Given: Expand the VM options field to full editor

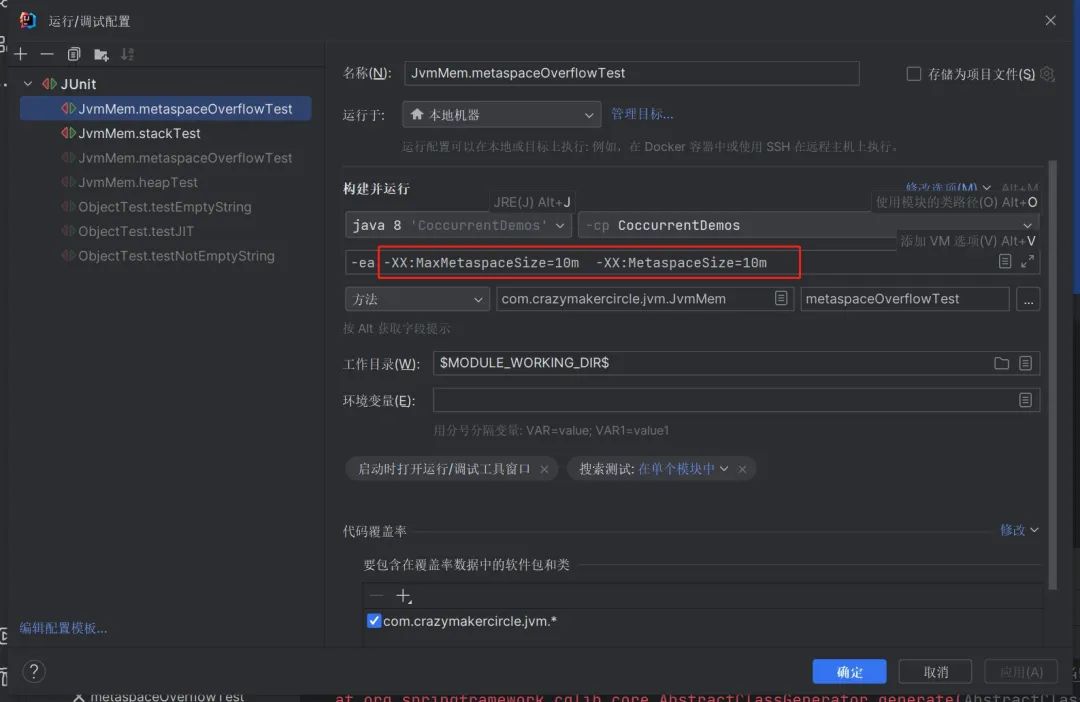Looking at the screenshot, I should click(x=1027, y=260).
